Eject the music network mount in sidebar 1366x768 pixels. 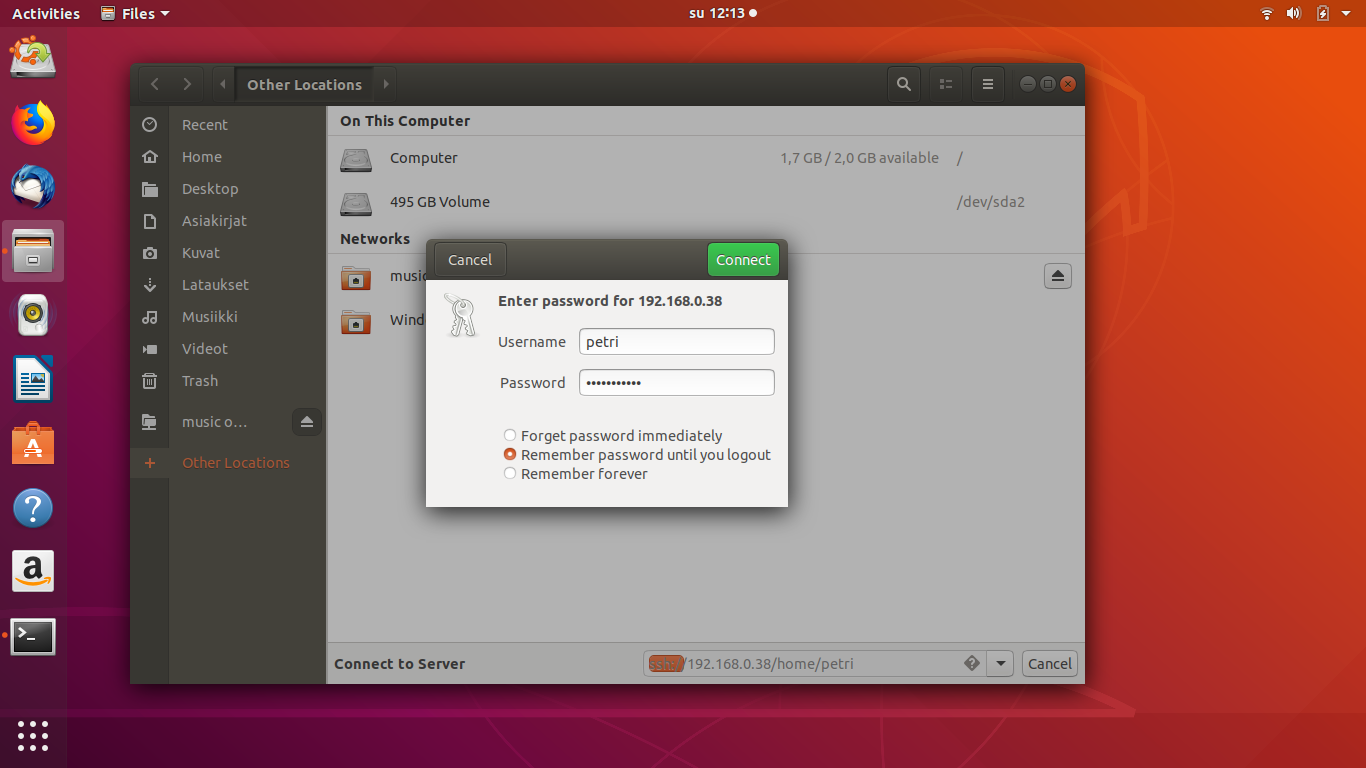point(307,422)
